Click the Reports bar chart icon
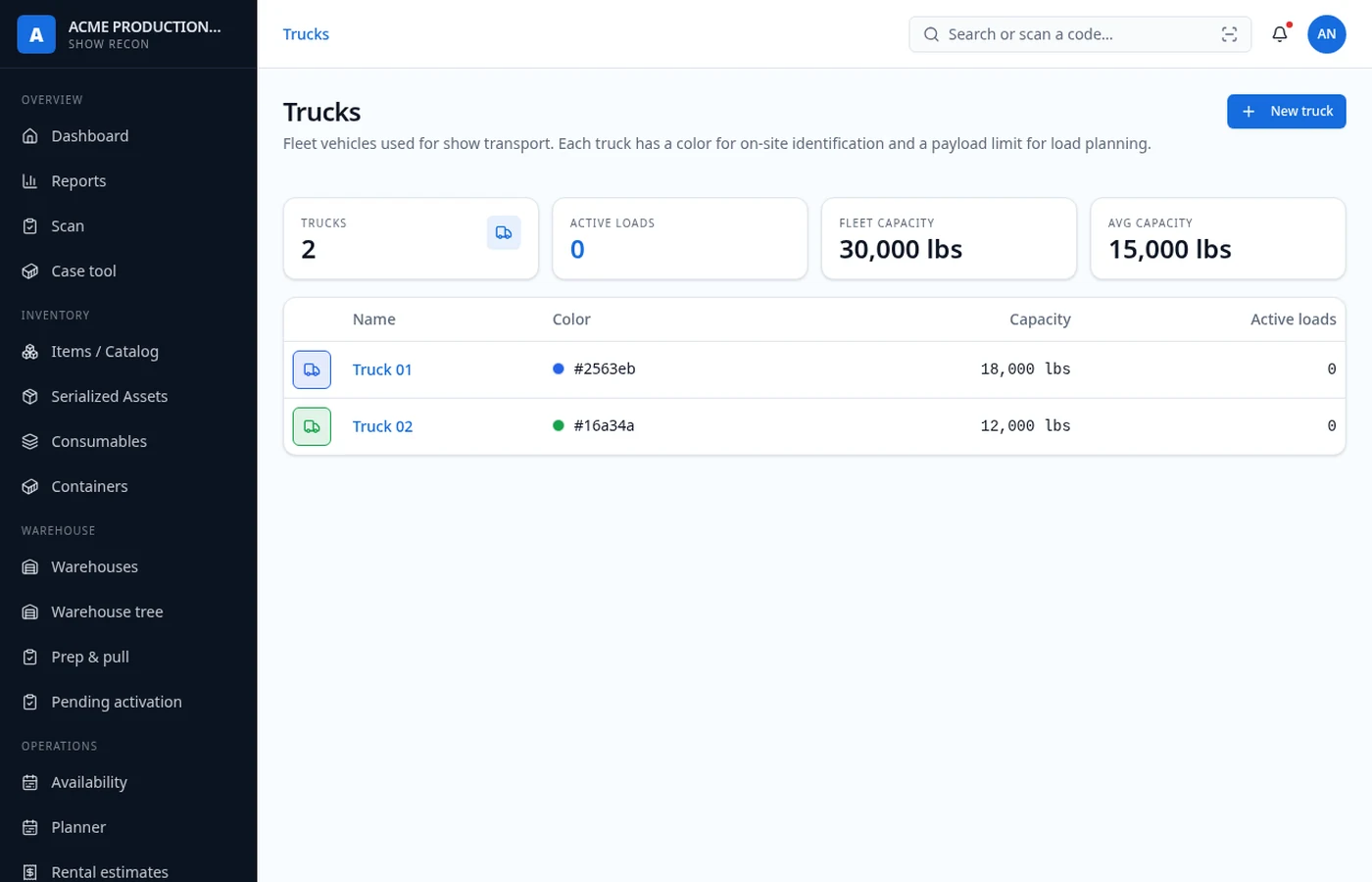The image size is (1372, 882). [30, 181]
